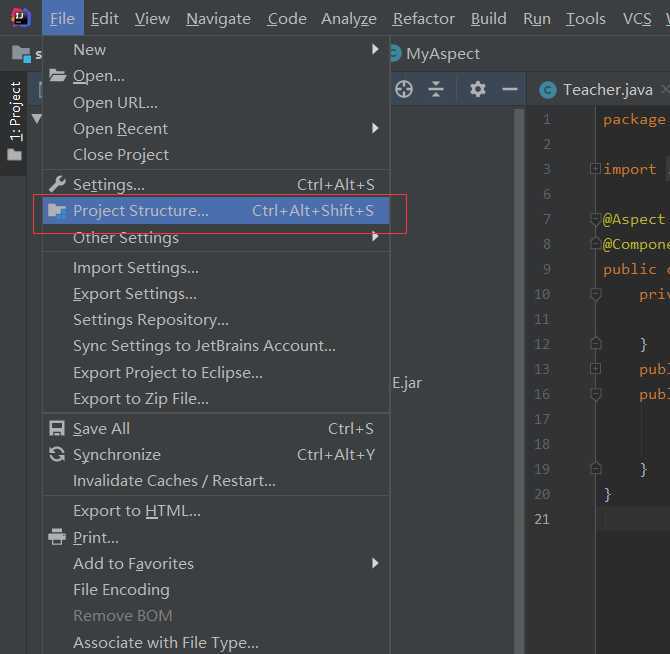Click the Project Structure folder icon
The width and height of the screenshot is (670, 654).
pyautogui.click(x=57, y=211)
